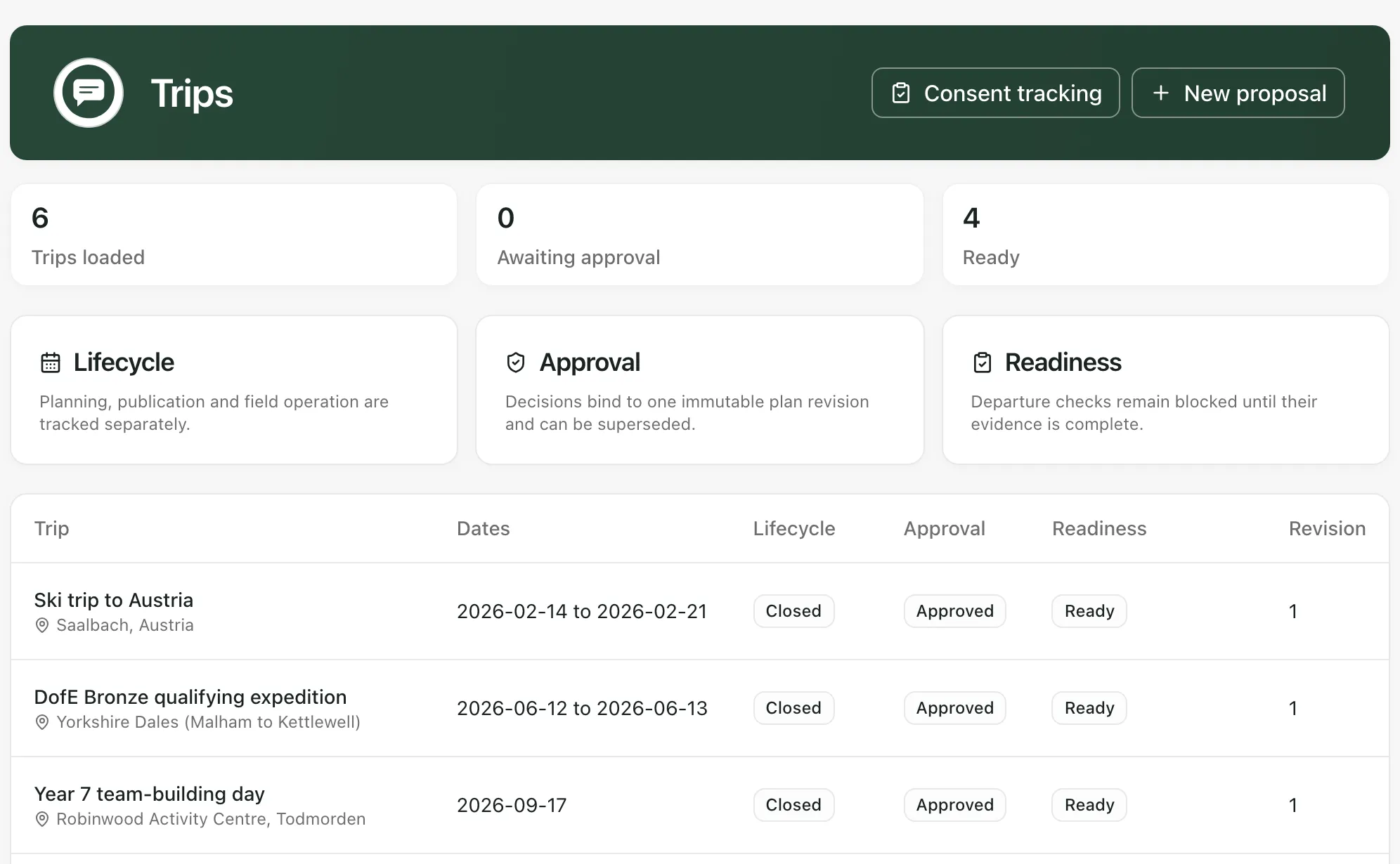The image size is (1400, 864).
Task: Click the Lifecycle column header in table
Action: click(794, 528)
